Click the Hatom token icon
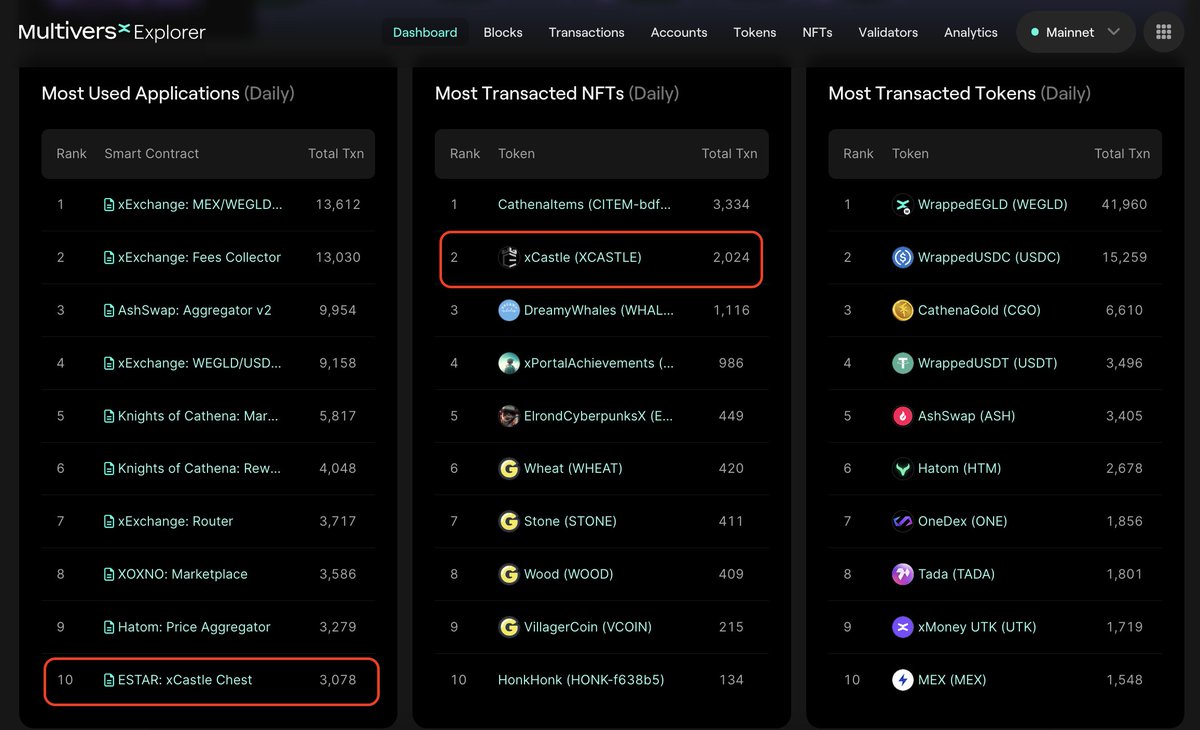Screen dimensions: 1200x730 (902, 469)
